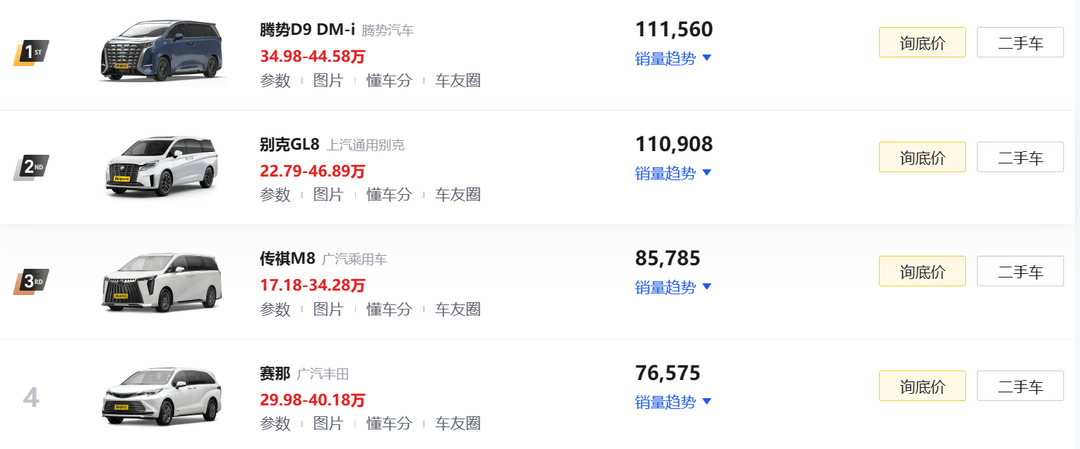1080x449 pixels.
Task: Open the 赛那 car thumbnail
Action: pos(163,395)
